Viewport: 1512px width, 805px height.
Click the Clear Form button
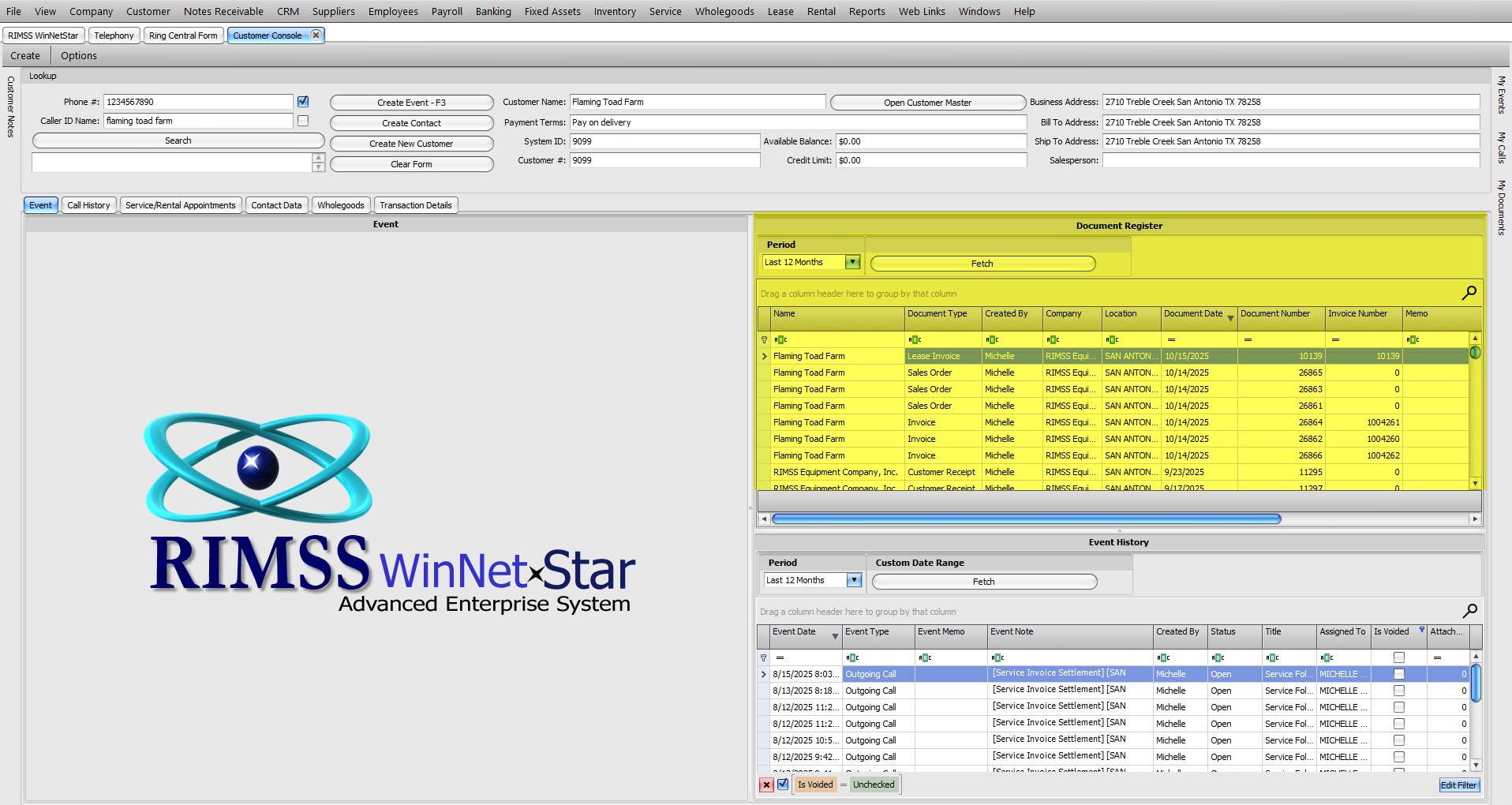[x=411, y=164]
